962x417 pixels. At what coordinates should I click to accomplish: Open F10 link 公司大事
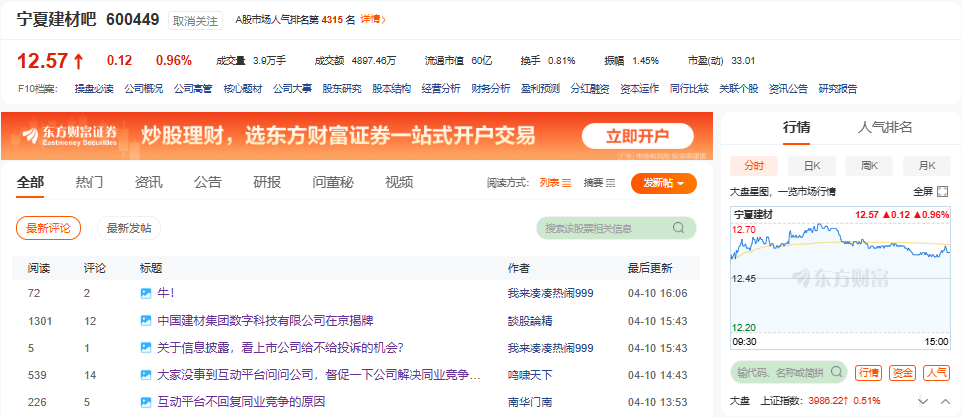[293, 89]
